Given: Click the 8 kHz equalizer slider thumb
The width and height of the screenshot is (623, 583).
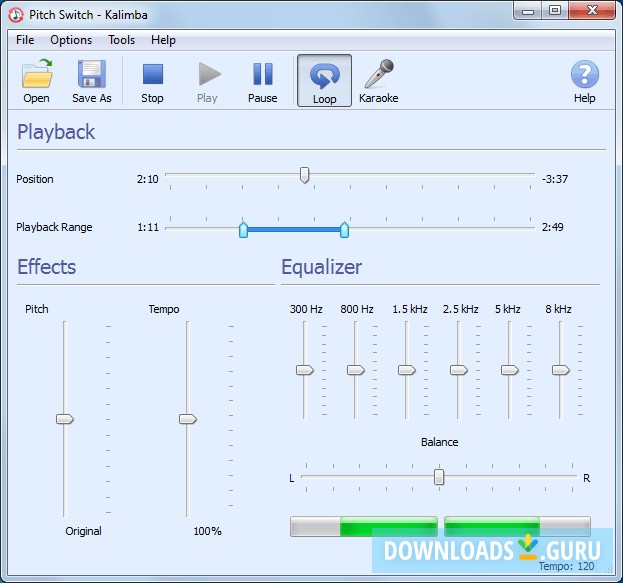Looking at the screenshot, I should 561,370.
